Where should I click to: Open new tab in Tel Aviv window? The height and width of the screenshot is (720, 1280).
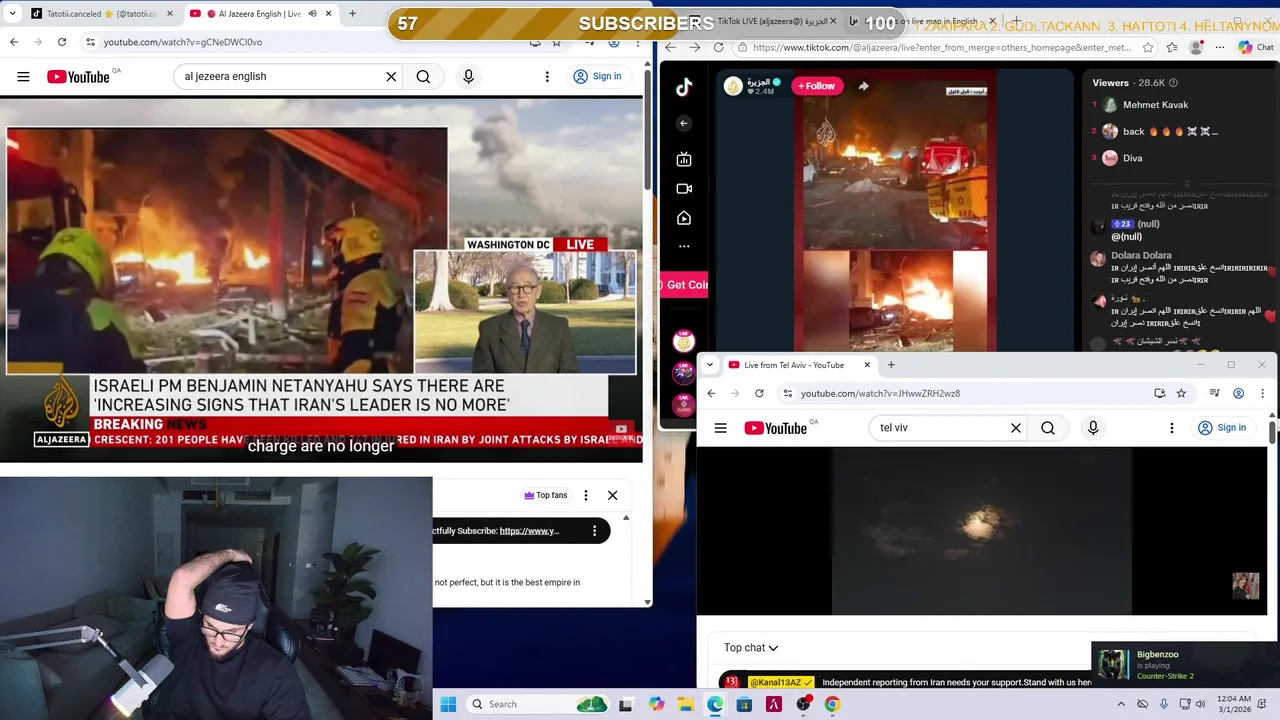tap(891, 365)
